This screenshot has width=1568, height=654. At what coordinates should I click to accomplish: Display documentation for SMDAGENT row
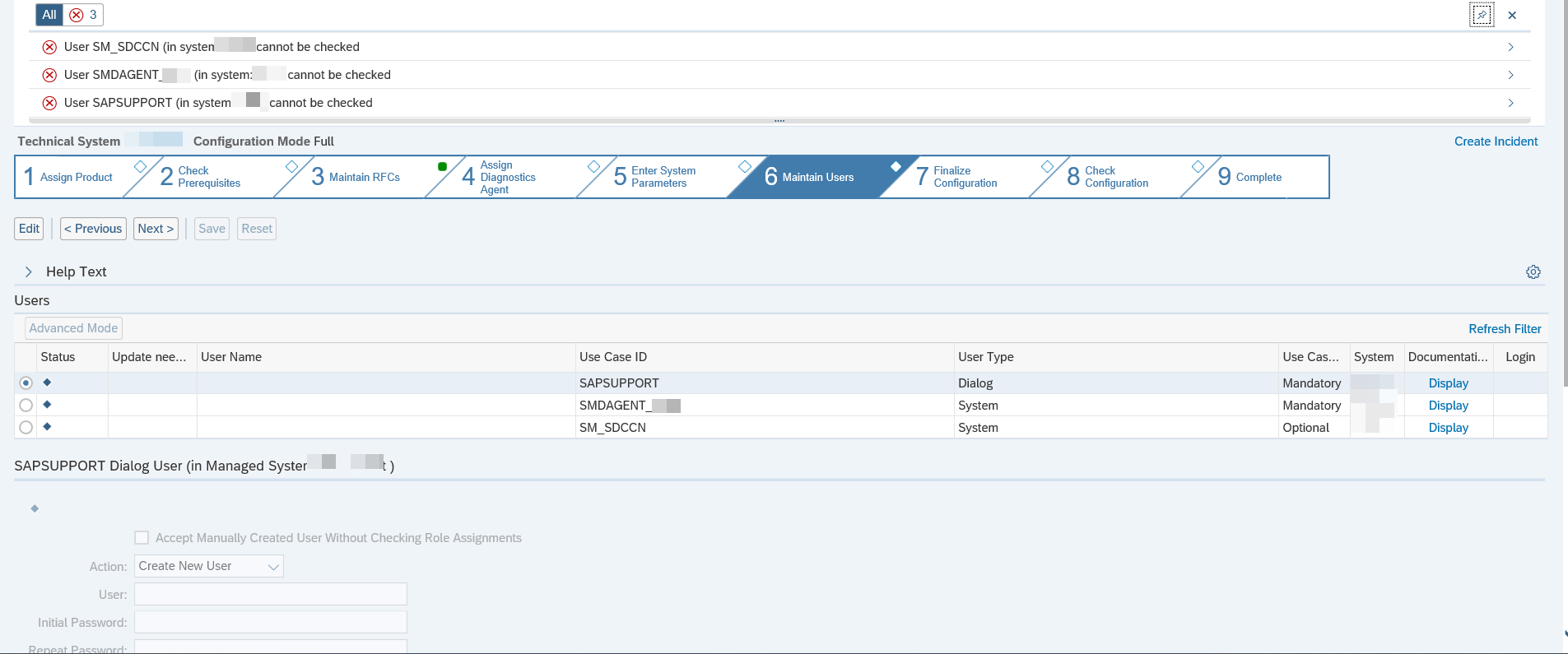(x=1449, y=406)
